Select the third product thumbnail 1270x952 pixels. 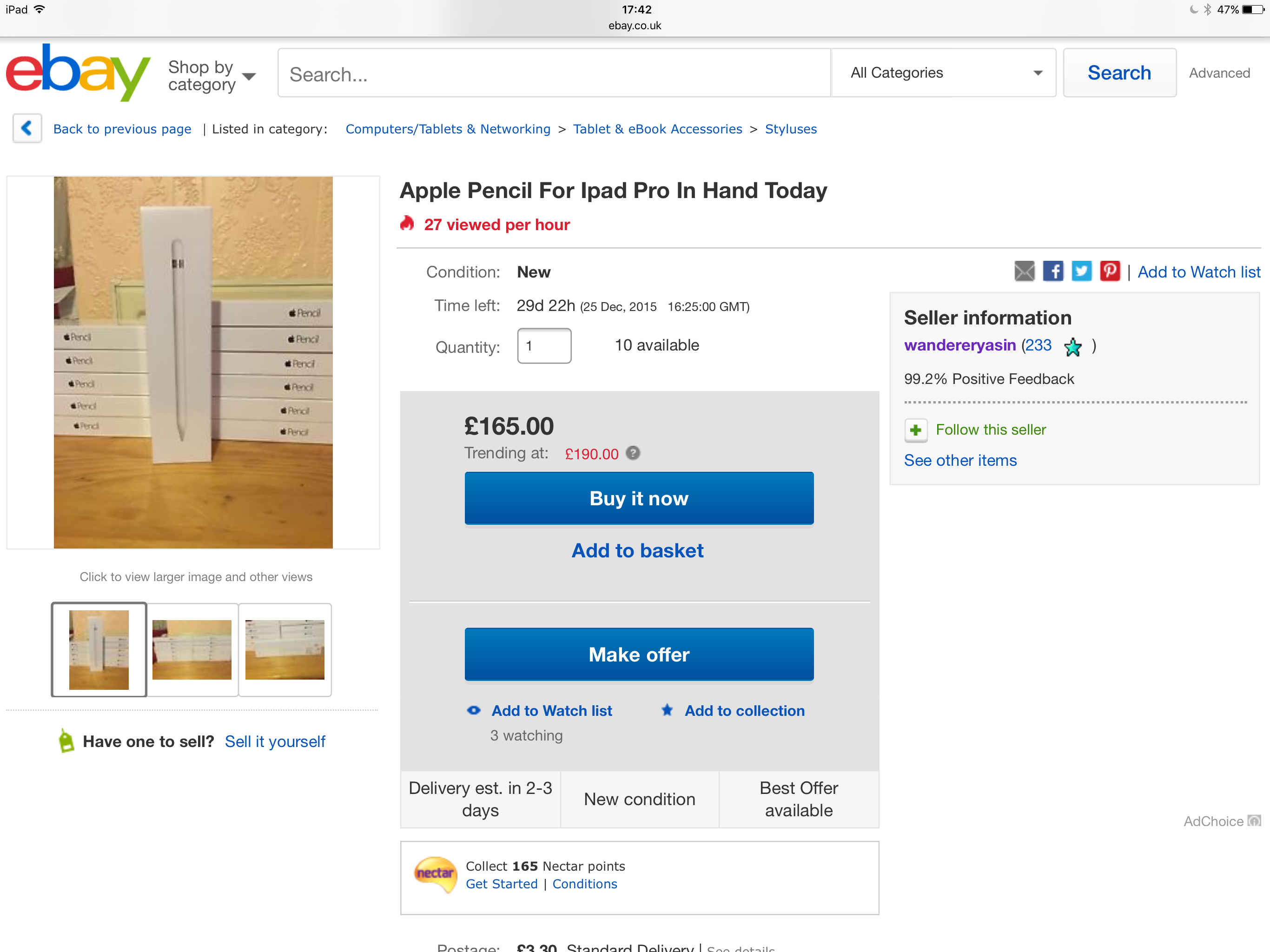285,650
